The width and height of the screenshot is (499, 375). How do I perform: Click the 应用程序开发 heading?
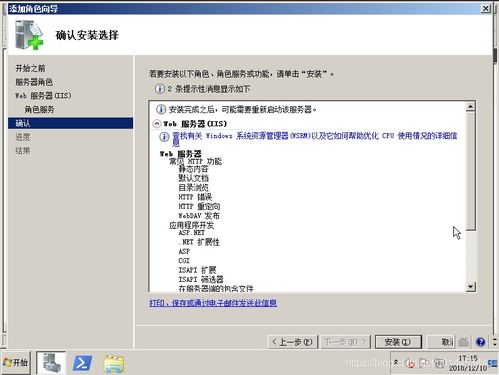tap(192, 225)
